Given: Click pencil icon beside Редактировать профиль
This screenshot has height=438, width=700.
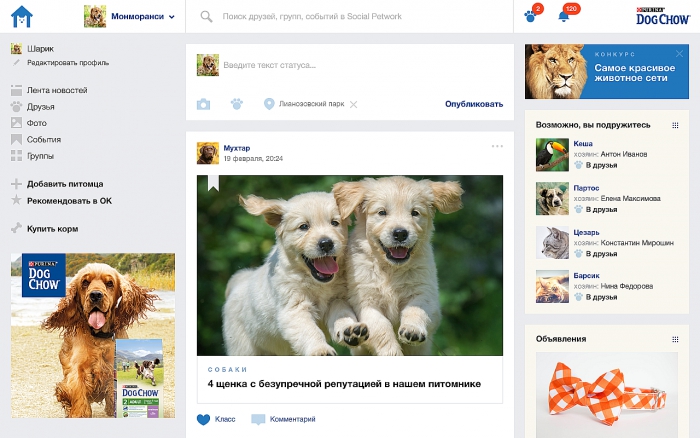Looking at the screenshot, I should click(17, 63).
